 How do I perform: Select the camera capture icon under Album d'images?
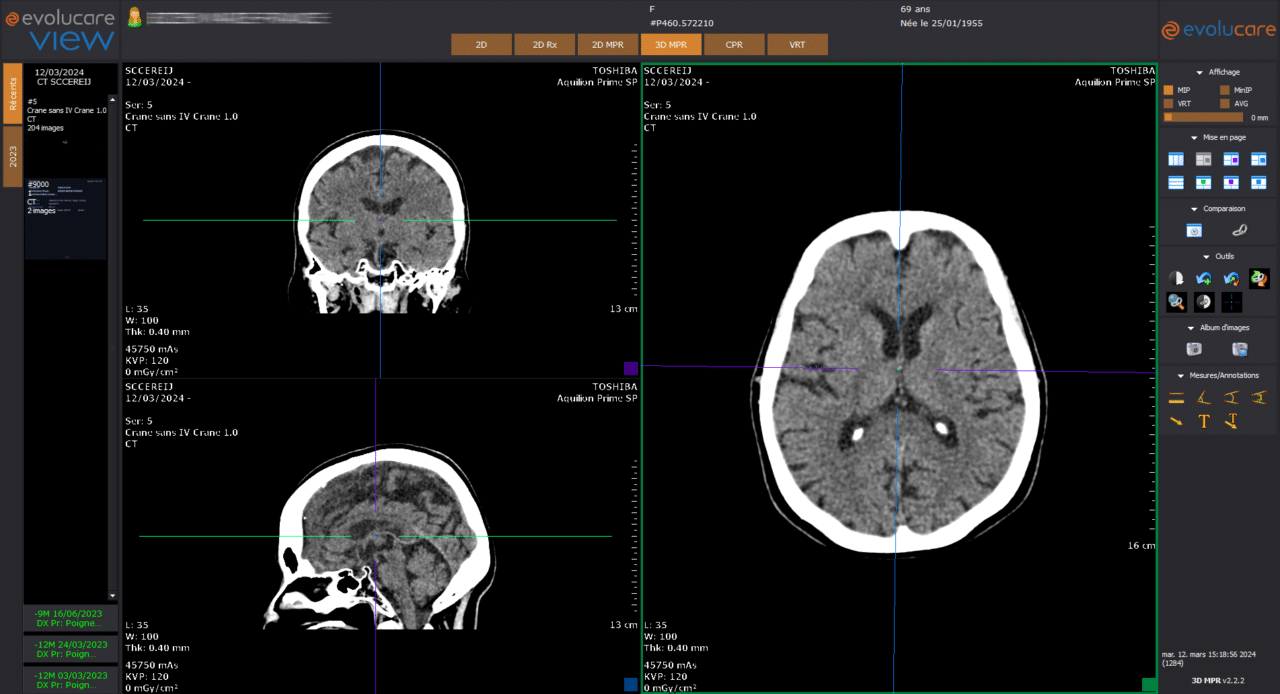tap(1195, 348)
